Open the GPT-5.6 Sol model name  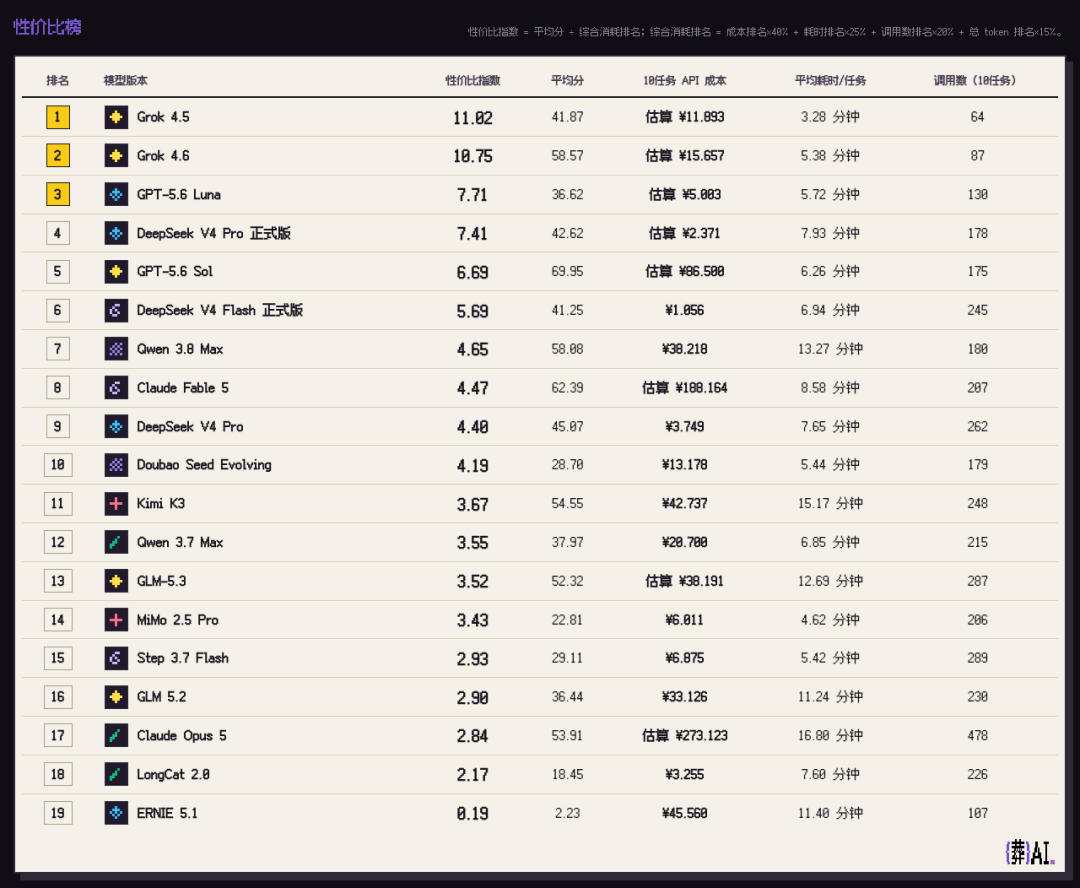[x=175, y=271]
